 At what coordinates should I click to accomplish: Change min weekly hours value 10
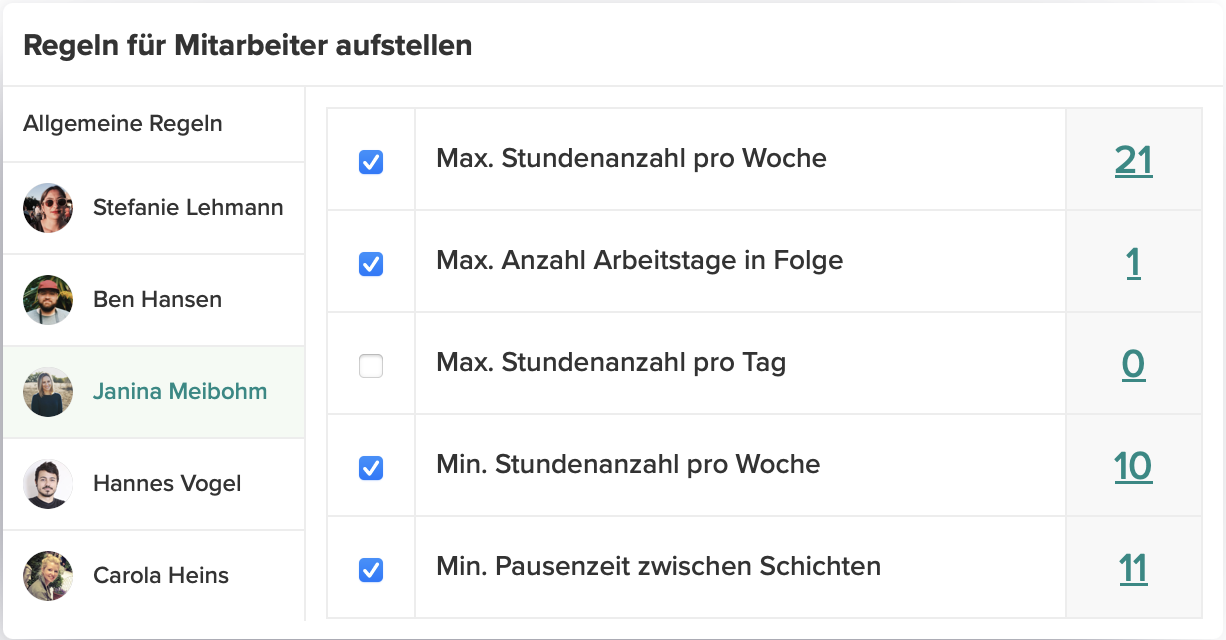point(1133,466)
